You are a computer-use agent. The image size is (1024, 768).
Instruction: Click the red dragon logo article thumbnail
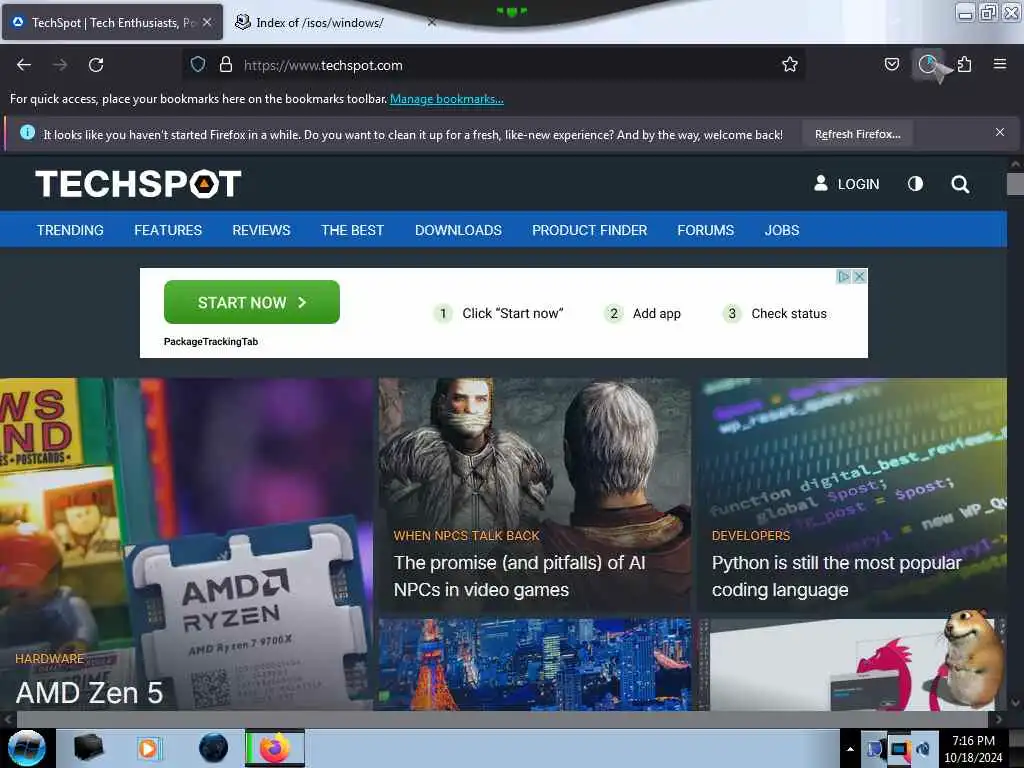coord(851,664)
